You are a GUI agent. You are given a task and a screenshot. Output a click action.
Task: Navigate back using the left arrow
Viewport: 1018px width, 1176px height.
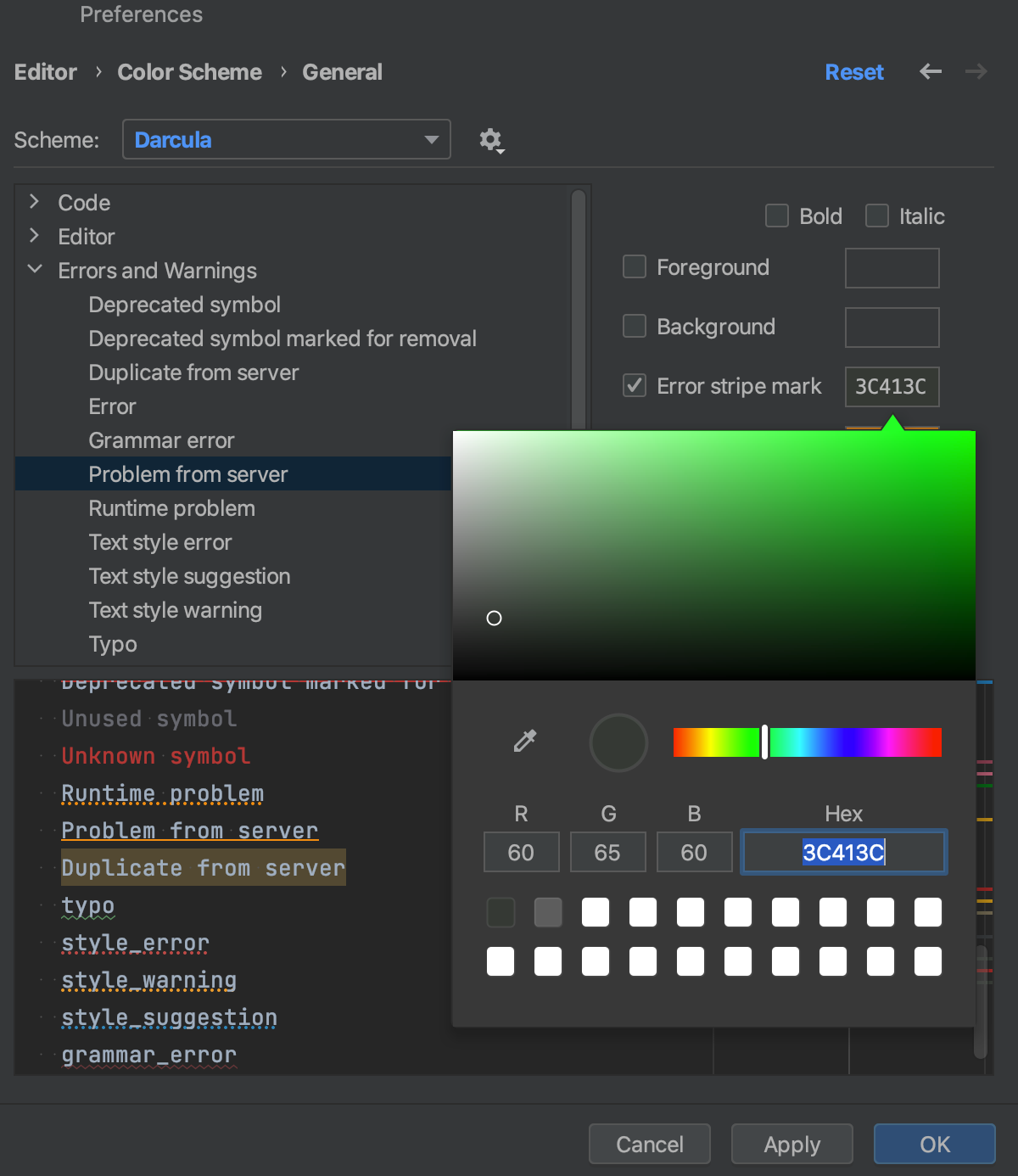click(930, 72)
